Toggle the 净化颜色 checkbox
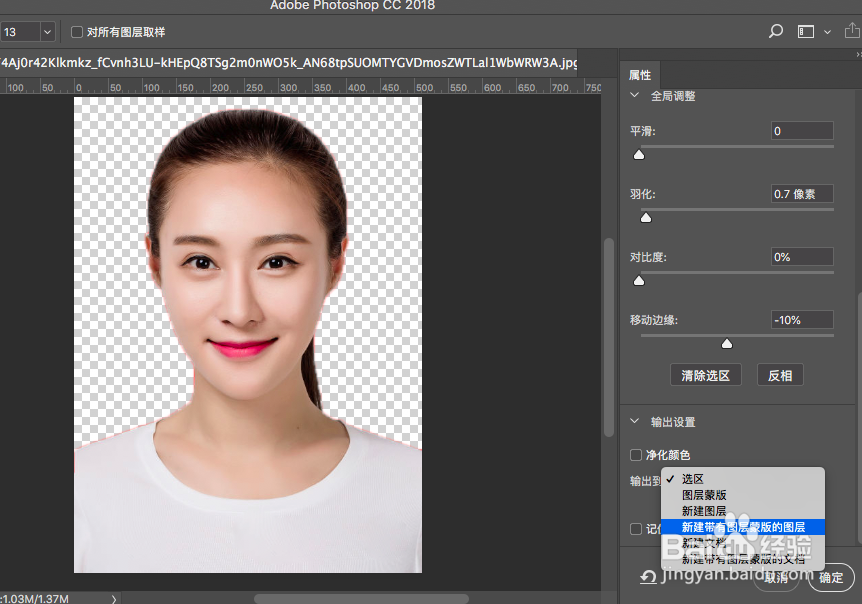The image size is (862, 604). pyautogui.click(x=636, y=455)
